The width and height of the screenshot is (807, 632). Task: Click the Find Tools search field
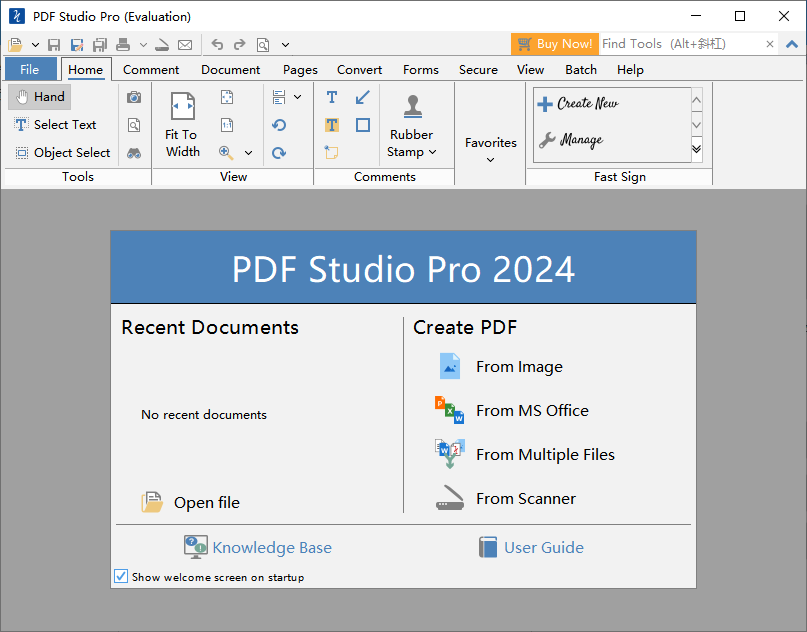pyautogui.click(x=681, y=44)
